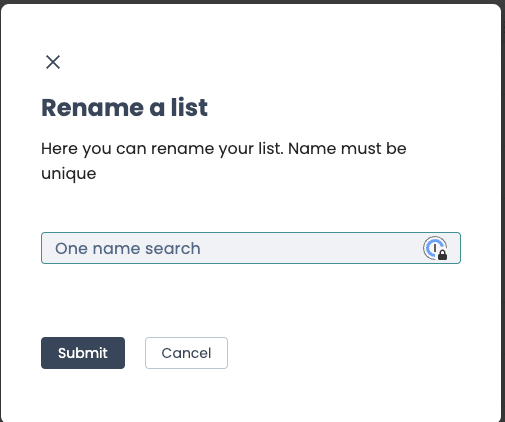
Task: Click the word 'list' in the dialog title
Action: coord(189,108)
